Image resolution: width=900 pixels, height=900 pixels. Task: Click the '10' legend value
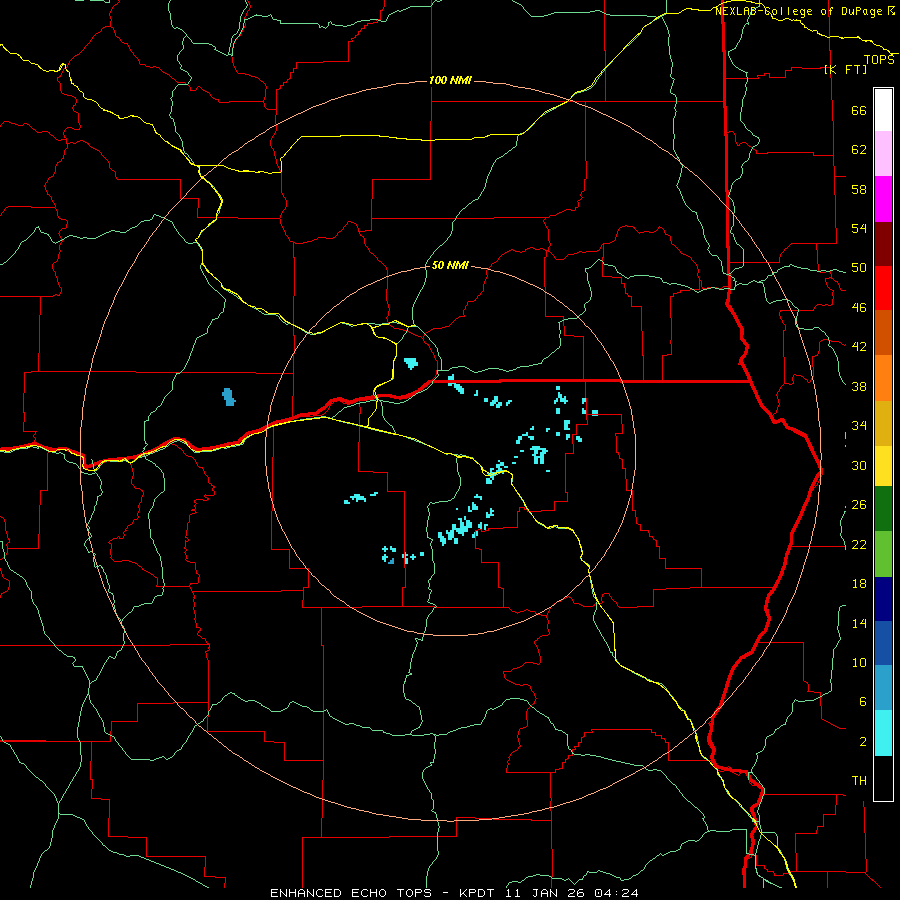click(859, 663)
